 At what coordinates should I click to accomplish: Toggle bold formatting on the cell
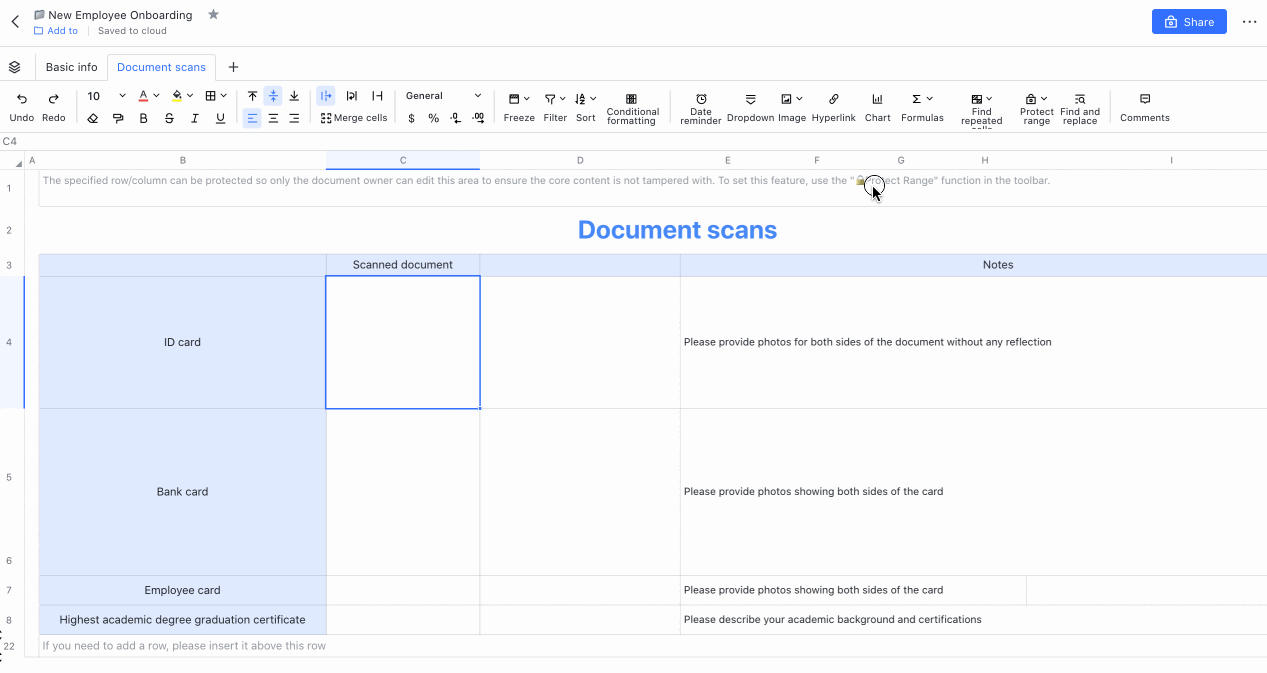(143, 117)
